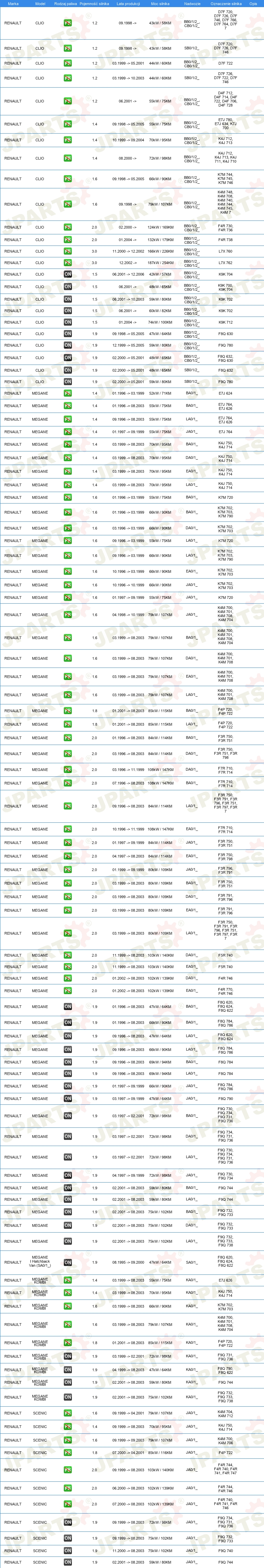Click diesel ON icon in Megane Hatchback Van row
This screenshot has width=264, height=1568.
click(68, 1262)
